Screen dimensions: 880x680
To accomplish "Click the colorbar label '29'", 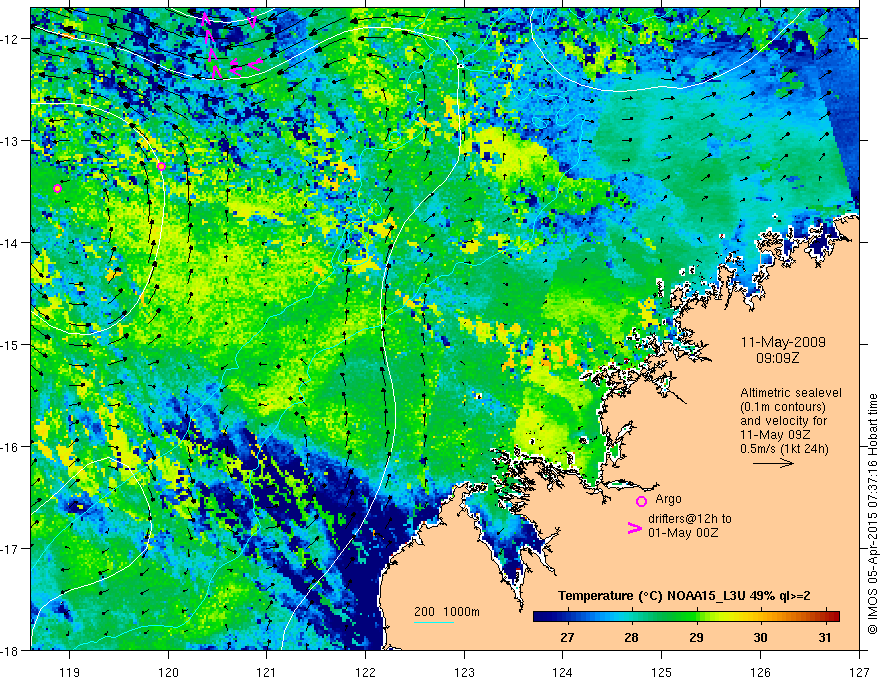I will (x=696, y=637).
